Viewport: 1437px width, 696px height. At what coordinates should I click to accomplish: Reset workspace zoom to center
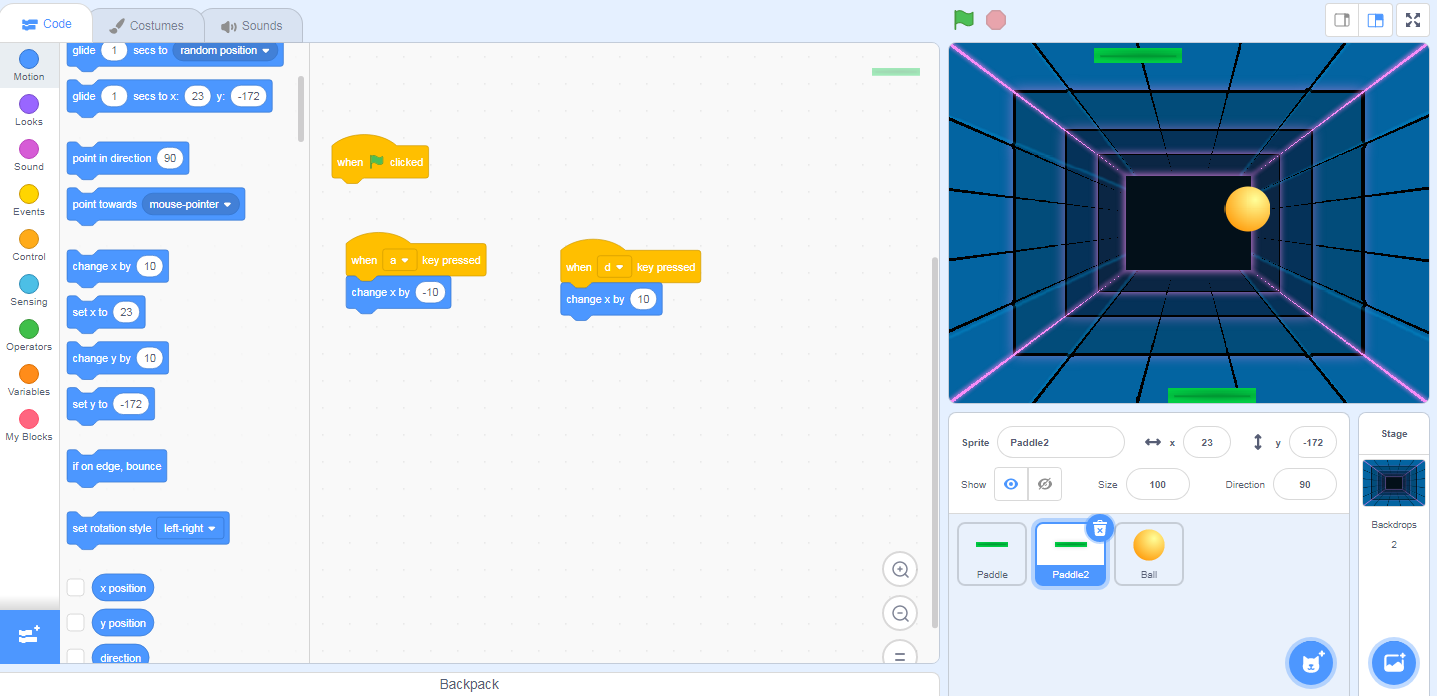coord(900,654)
